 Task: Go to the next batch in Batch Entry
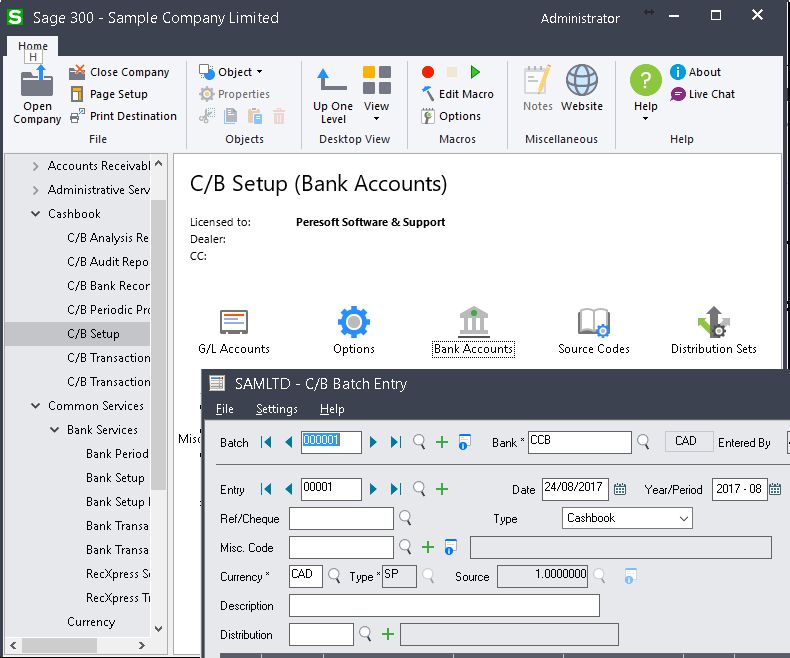click(373, 442)
